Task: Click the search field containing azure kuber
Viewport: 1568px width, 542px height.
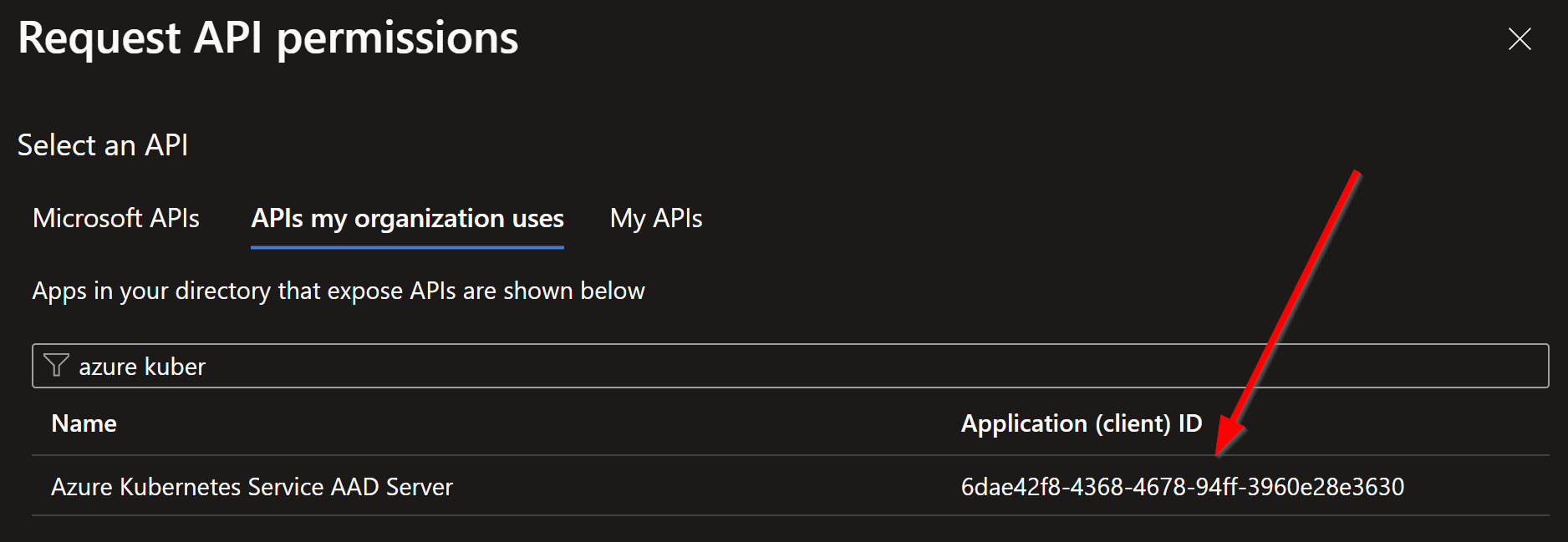Action: tap(790, 366)
